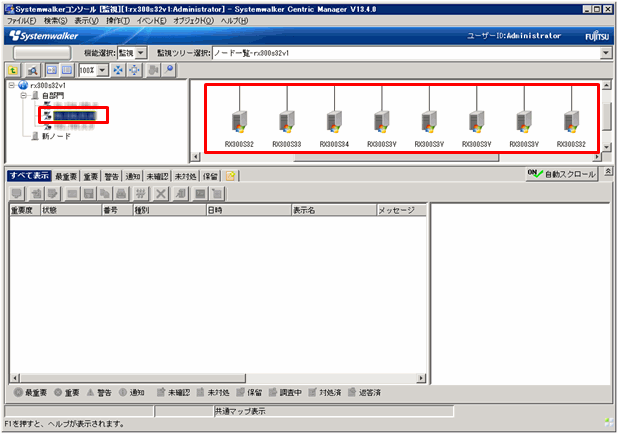Screen dimensions: 618x434
Task: Click the 共通マップ表示 status bar text
Action: [240, 412]
